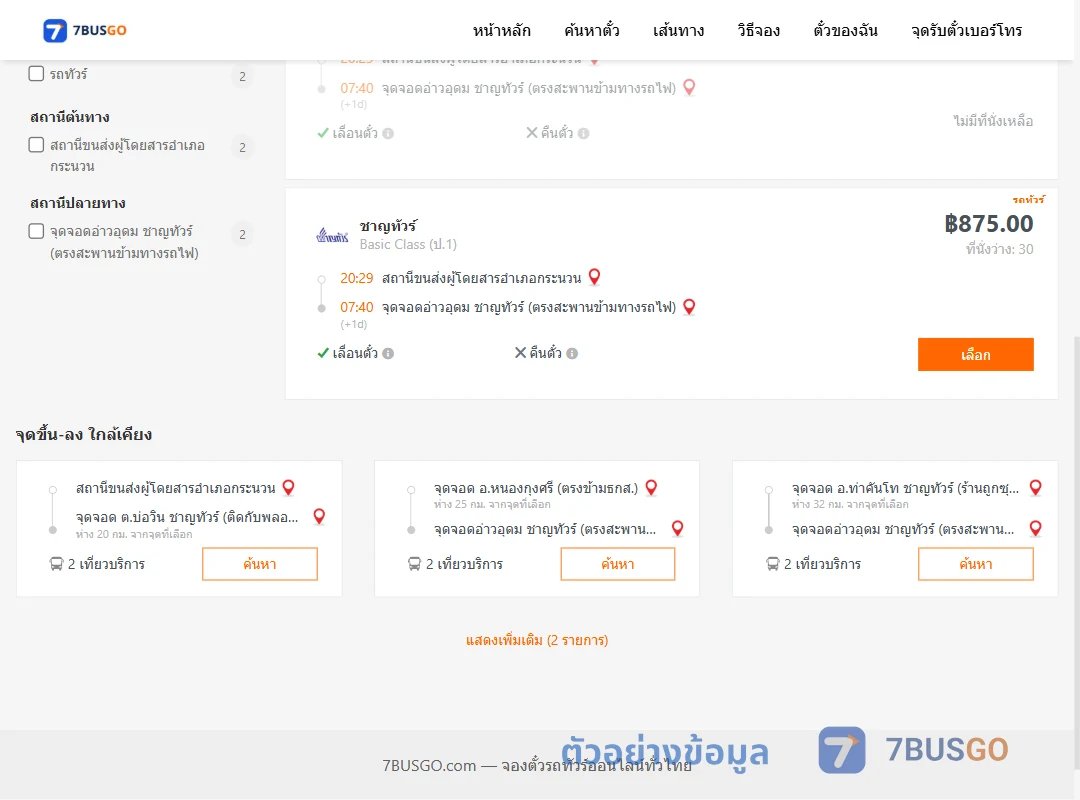Screen dimensions: 1080x800
Task: Click ค้นหา button in อ.หนองกุงศรี card
Action: (x=618, y=564)
